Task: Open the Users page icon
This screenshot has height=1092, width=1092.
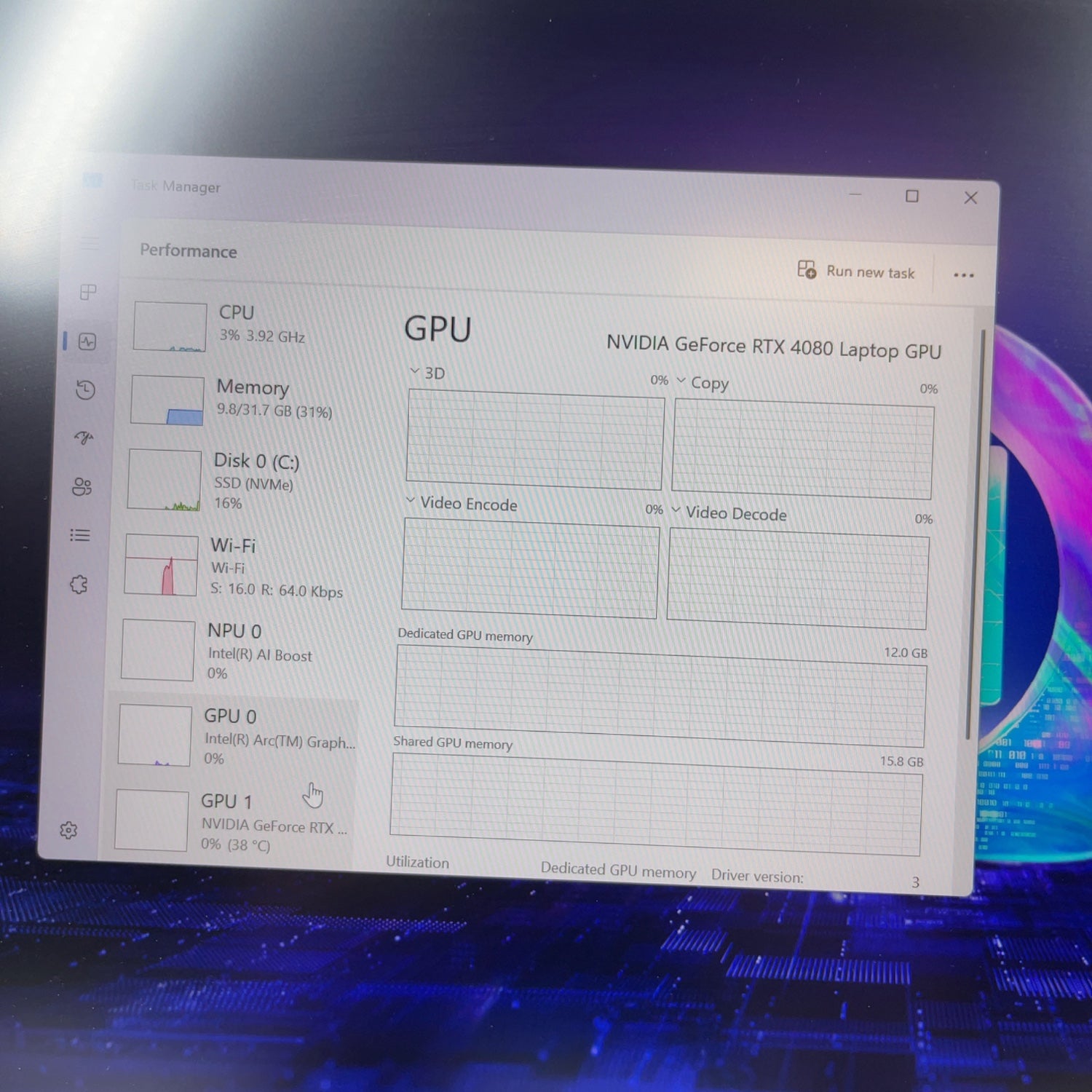Action: [82, 486]
